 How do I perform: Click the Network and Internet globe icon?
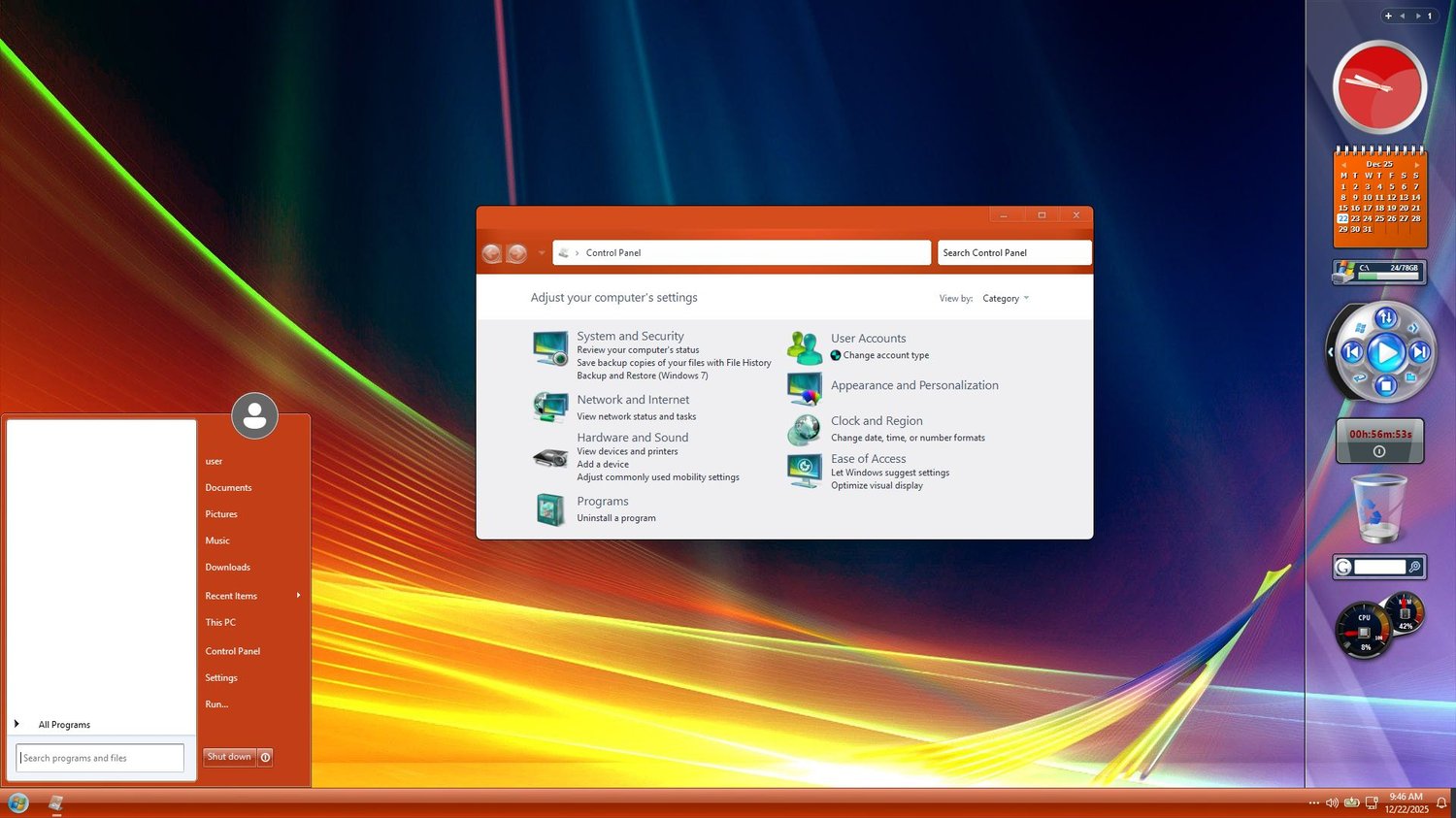[550, 407]
